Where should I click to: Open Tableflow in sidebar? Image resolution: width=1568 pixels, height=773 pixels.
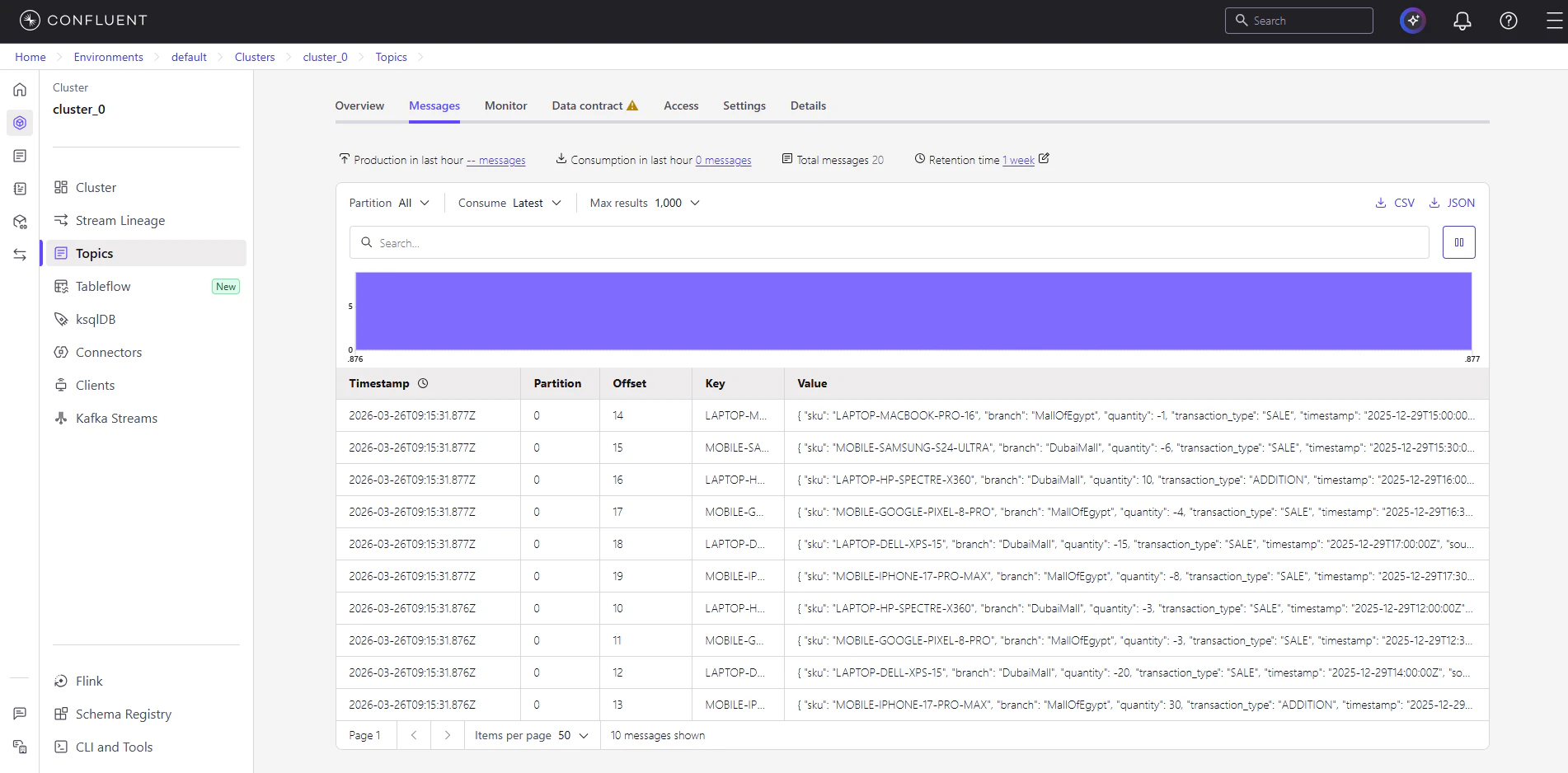point(146,286)
